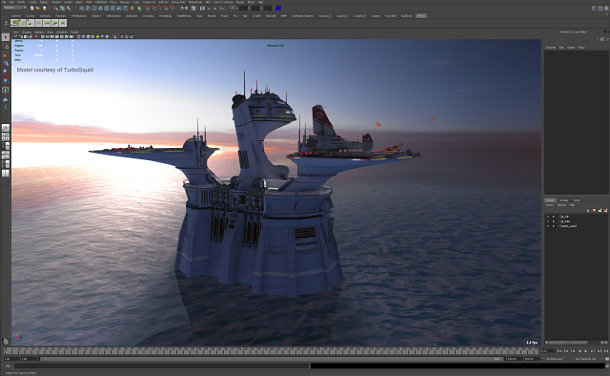Switch to Anim tab in Layer Editor
The height and width of the screenshot is (376, 610).
(x=577, y=200)
